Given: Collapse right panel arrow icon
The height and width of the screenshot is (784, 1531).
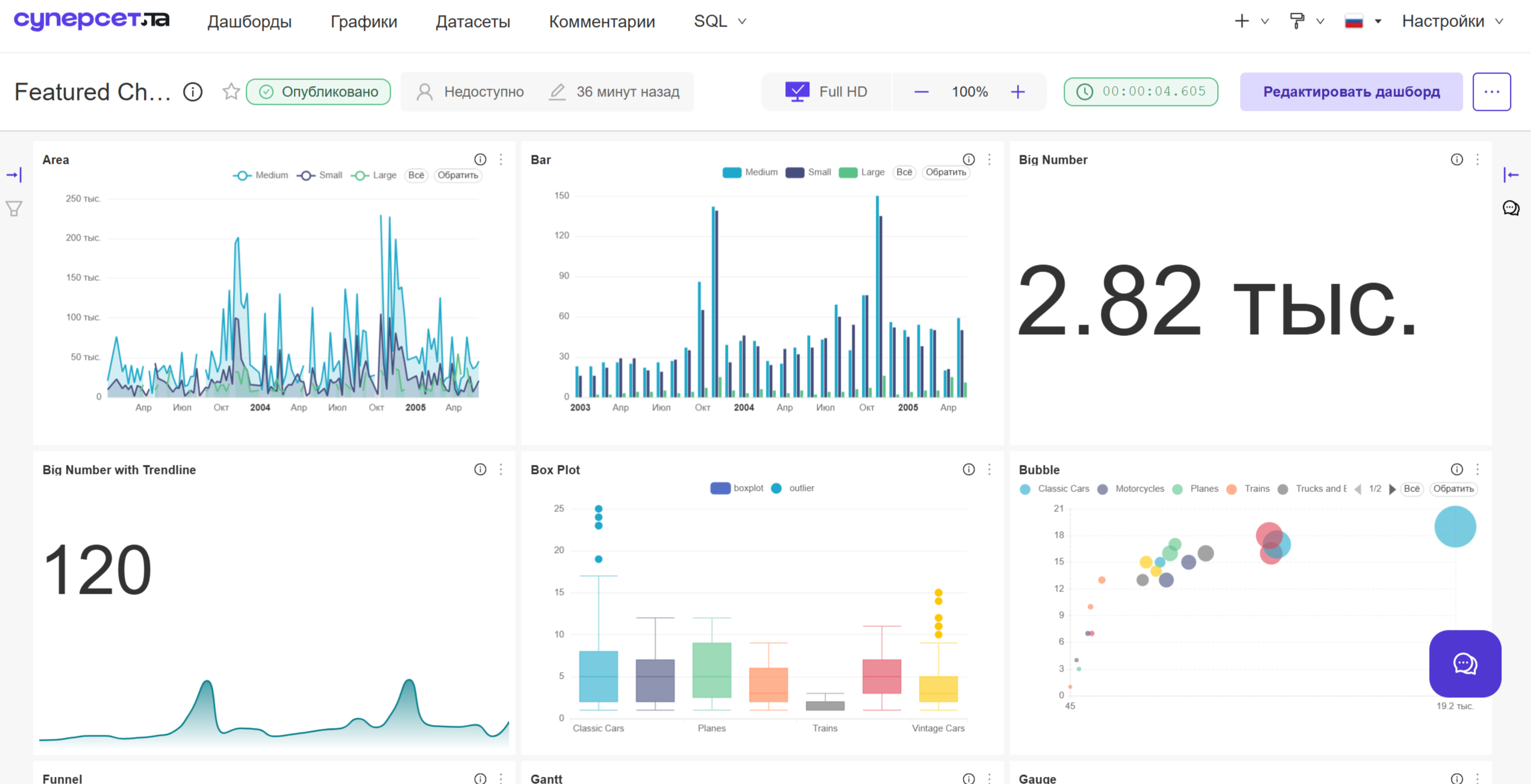Looking at the screenshot, I should [x=1511, y=175].
